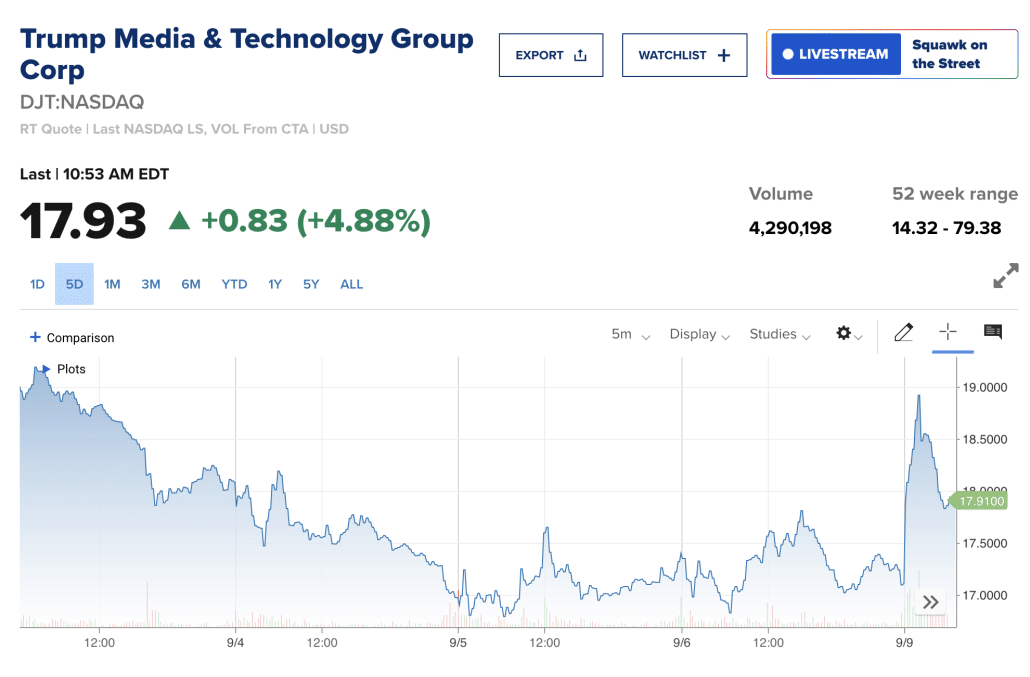The width and height of the screenshot is (1030, 677).
Task: Open the 5m interval dropdown
Action: click(x=630, y=334)
